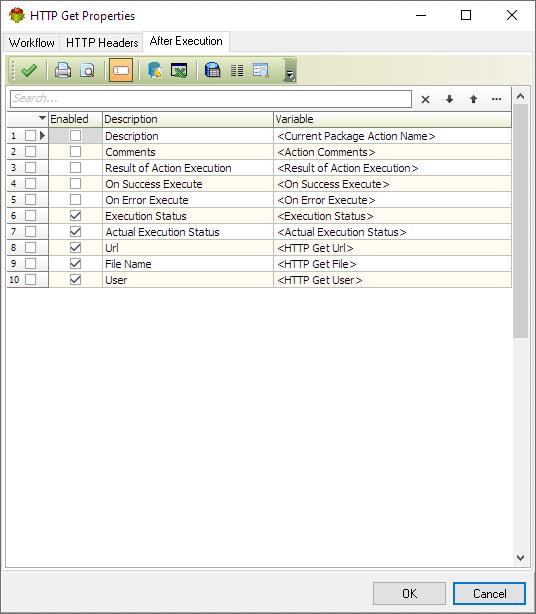Image resolution: width=536 pixels, height=614 pixels.
Task: Enable the On Success Execute checkbox
Action: 75,184
